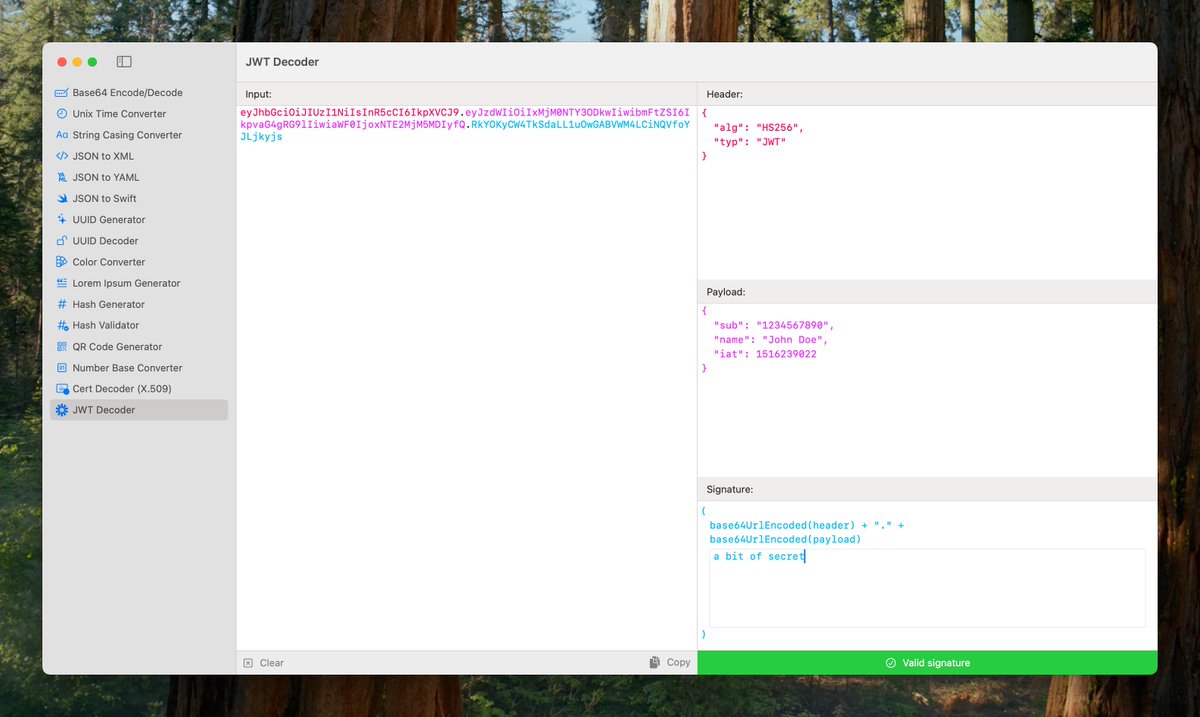Toggle the sidebar visibility
Viewport: 1200px width, 717px height.
(124, 61)
